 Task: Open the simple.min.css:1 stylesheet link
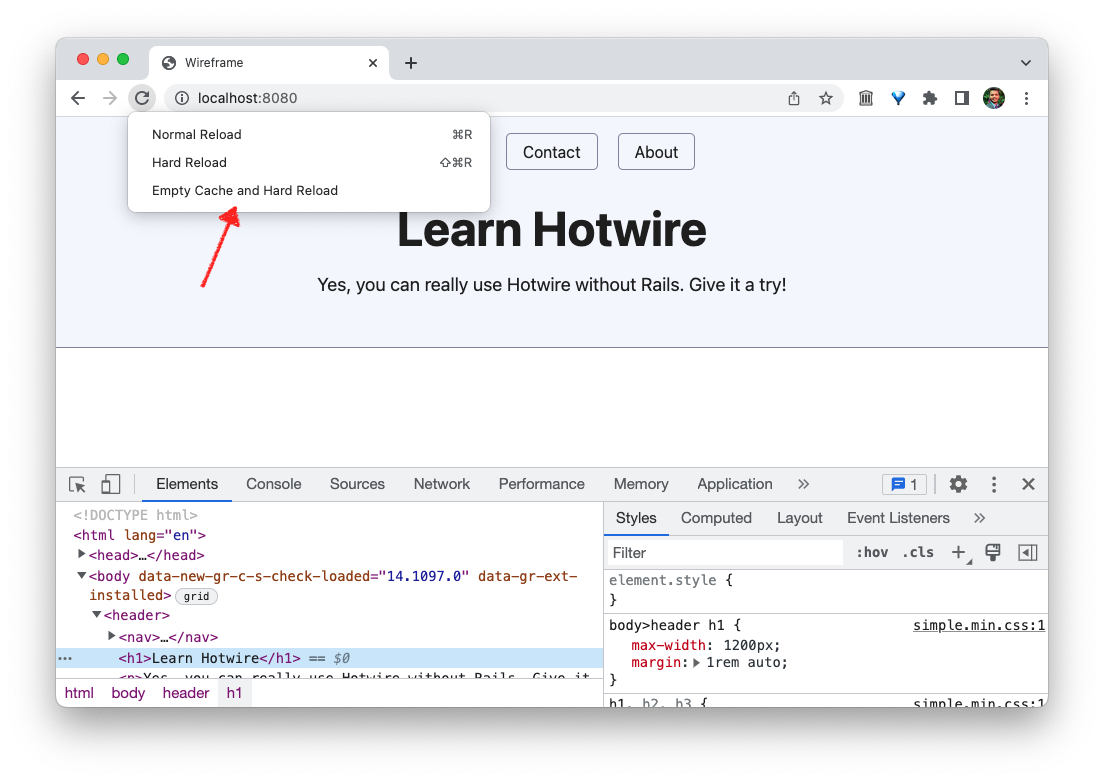978,625
